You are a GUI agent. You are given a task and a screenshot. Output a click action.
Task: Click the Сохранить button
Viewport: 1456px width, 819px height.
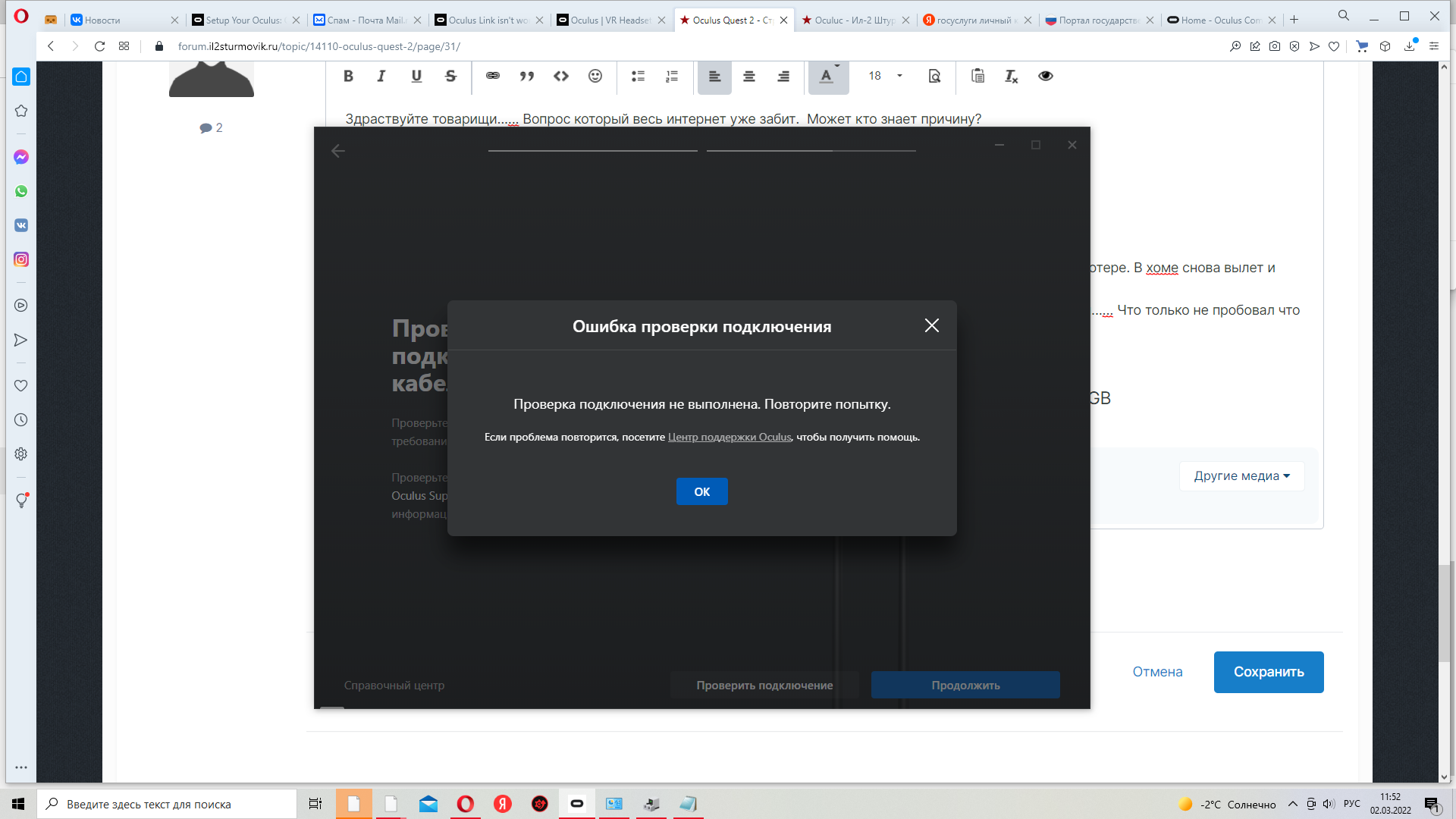(1269, 672)
